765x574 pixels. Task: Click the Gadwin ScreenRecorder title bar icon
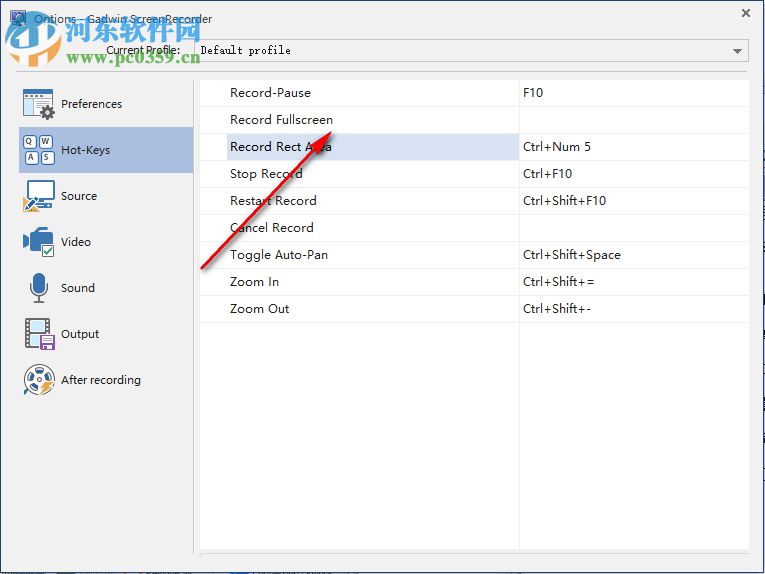[19, 18]
